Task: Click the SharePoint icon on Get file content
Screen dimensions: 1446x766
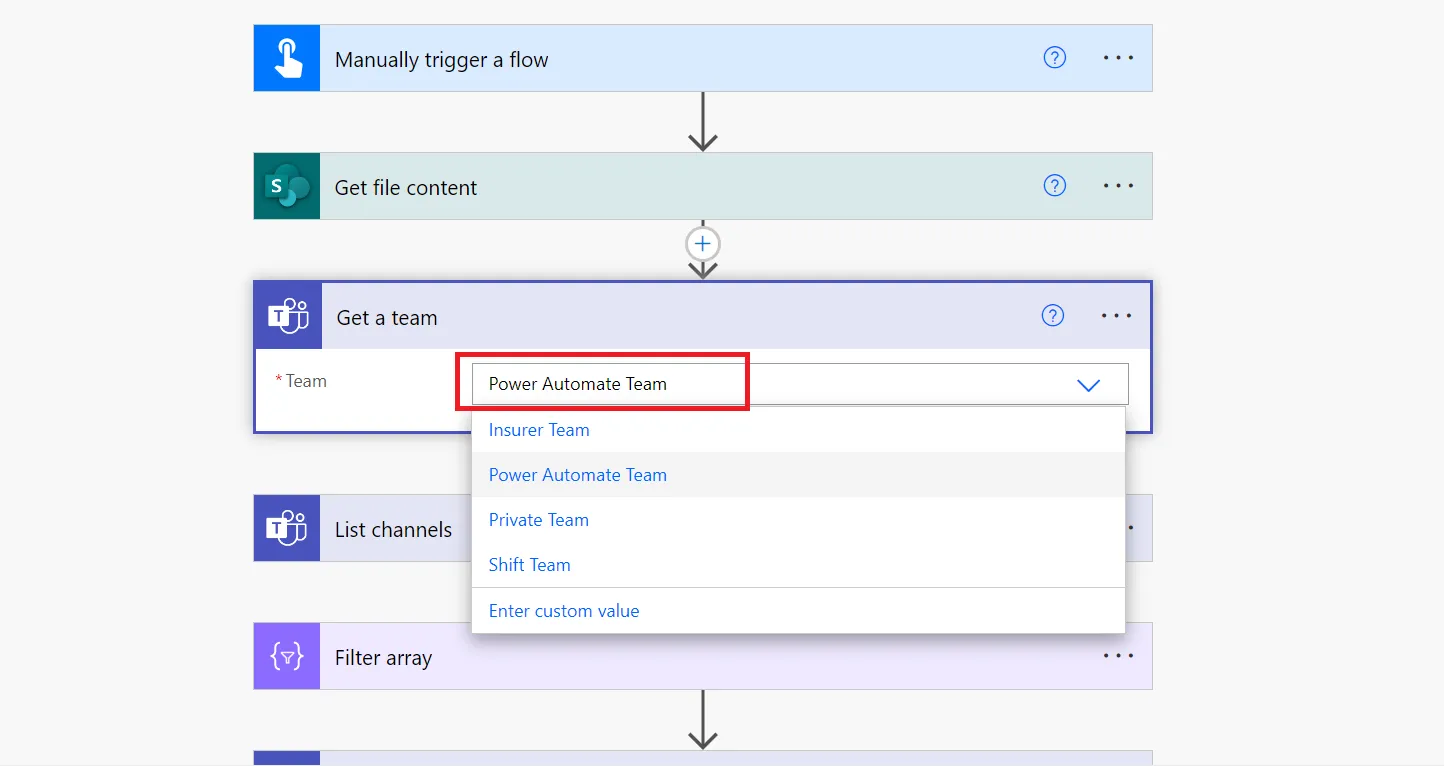Action: (x=287, y=186)
